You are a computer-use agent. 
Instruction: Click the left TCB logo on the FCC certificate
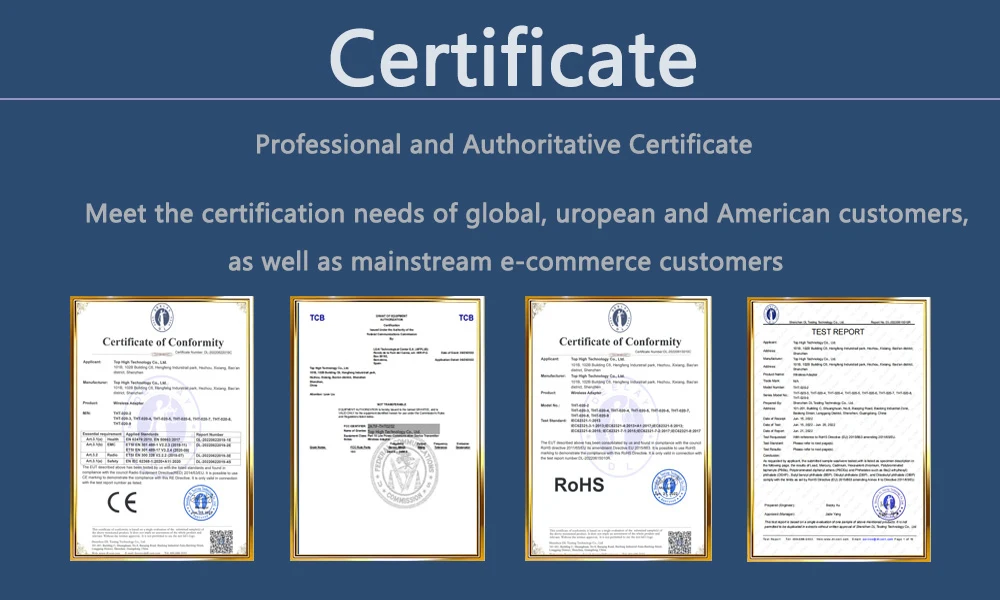tap(316, 318)
